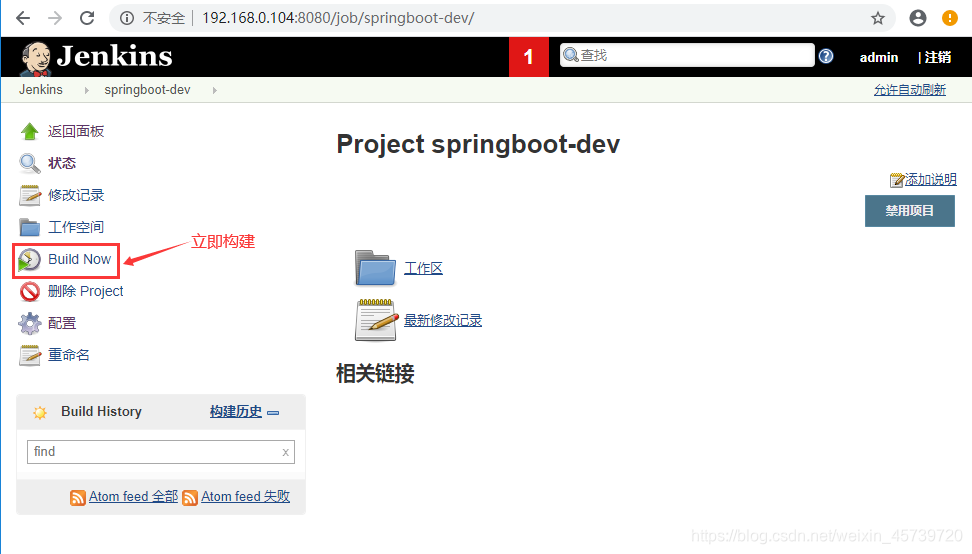This screenshot has width=972, height=554.
Task: Click the Jenkins breadcrumb link
Action: pos(41,90)
